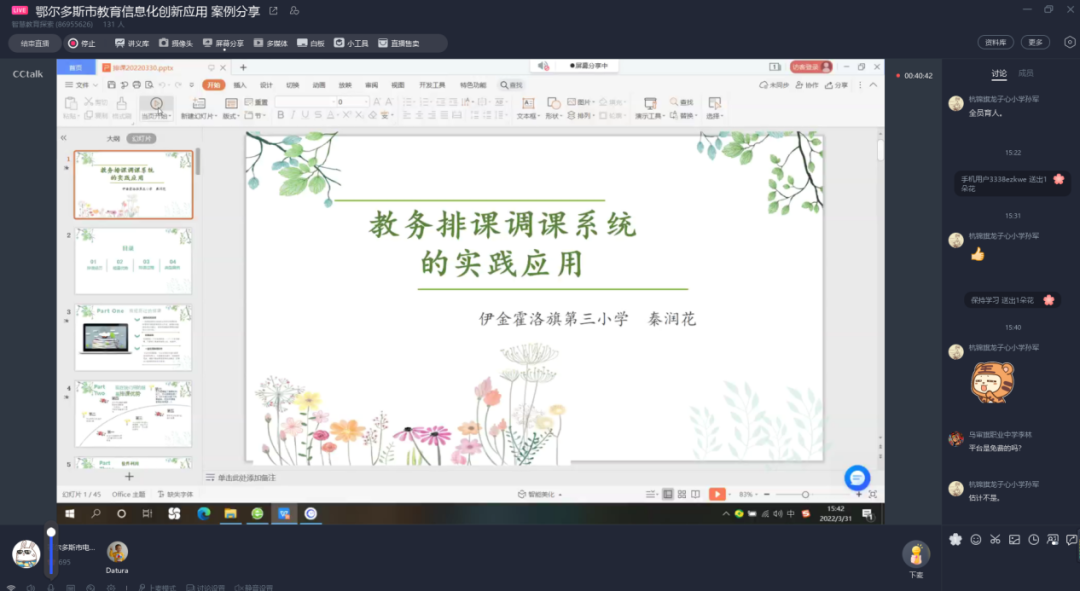Image resolution: width=1080 pixels, height=591 pixels.
Task: Open the 资料库 resource library
Action: click(x=995, y=43)
